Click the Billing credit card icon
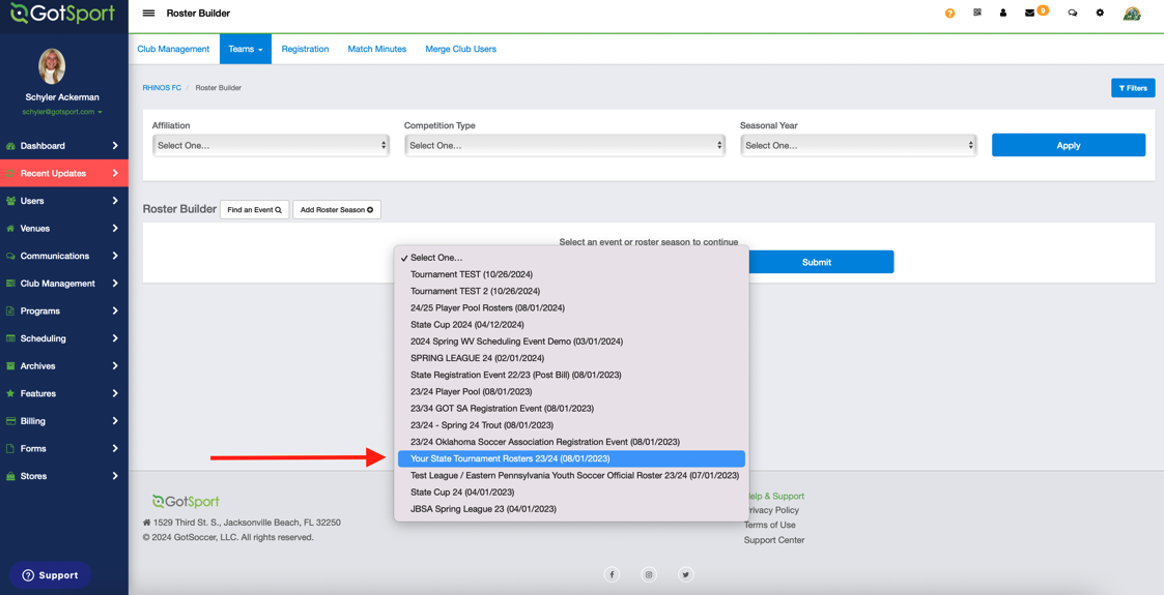1164x595 pixels. pyautogui.click(x=10, y=421)
